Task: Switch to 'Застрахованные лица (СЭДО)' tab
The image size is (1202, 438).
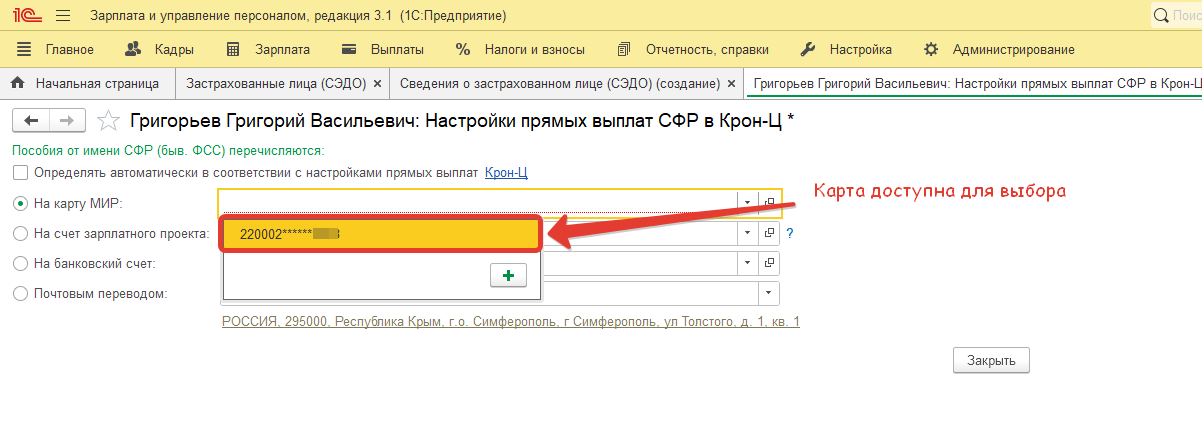Action: pos(276,83)
